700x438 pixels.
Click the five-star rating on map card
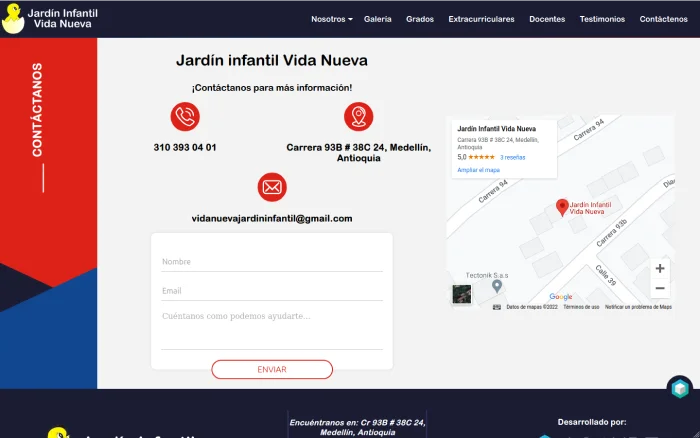[x=481, y=157]
